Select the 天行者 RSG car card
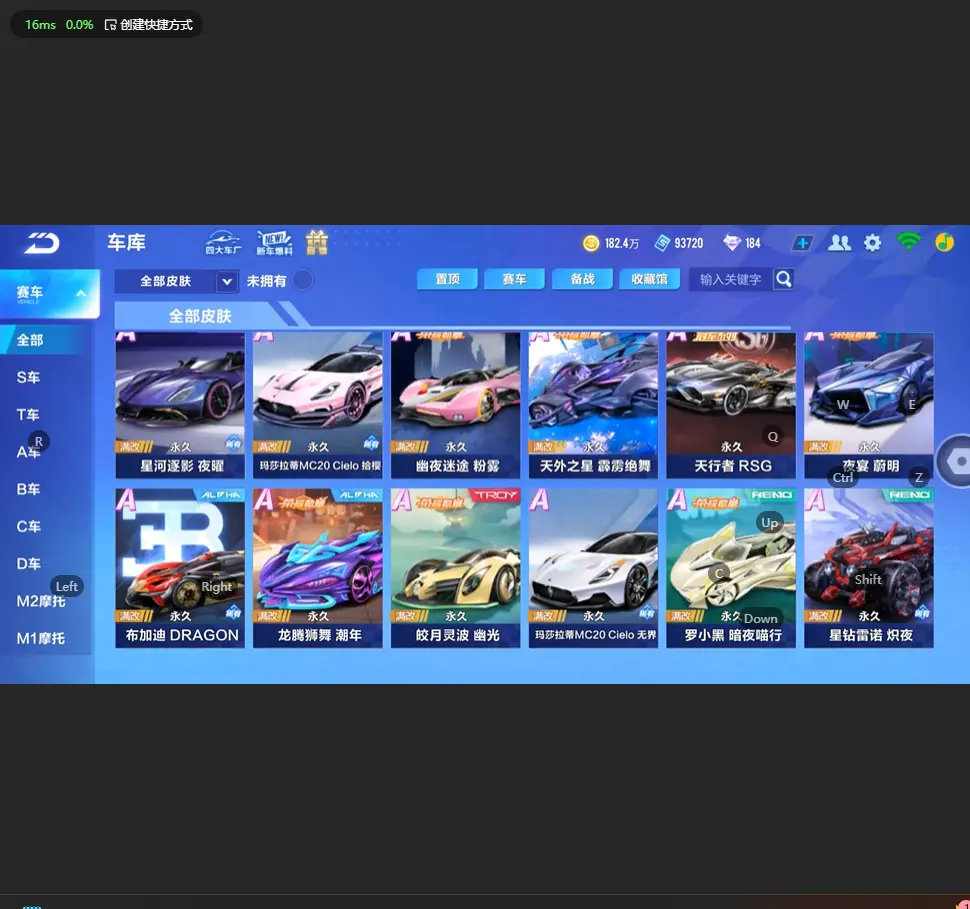Image resolution: width=970 pixels, height=909 pixels. coord(731,405)
